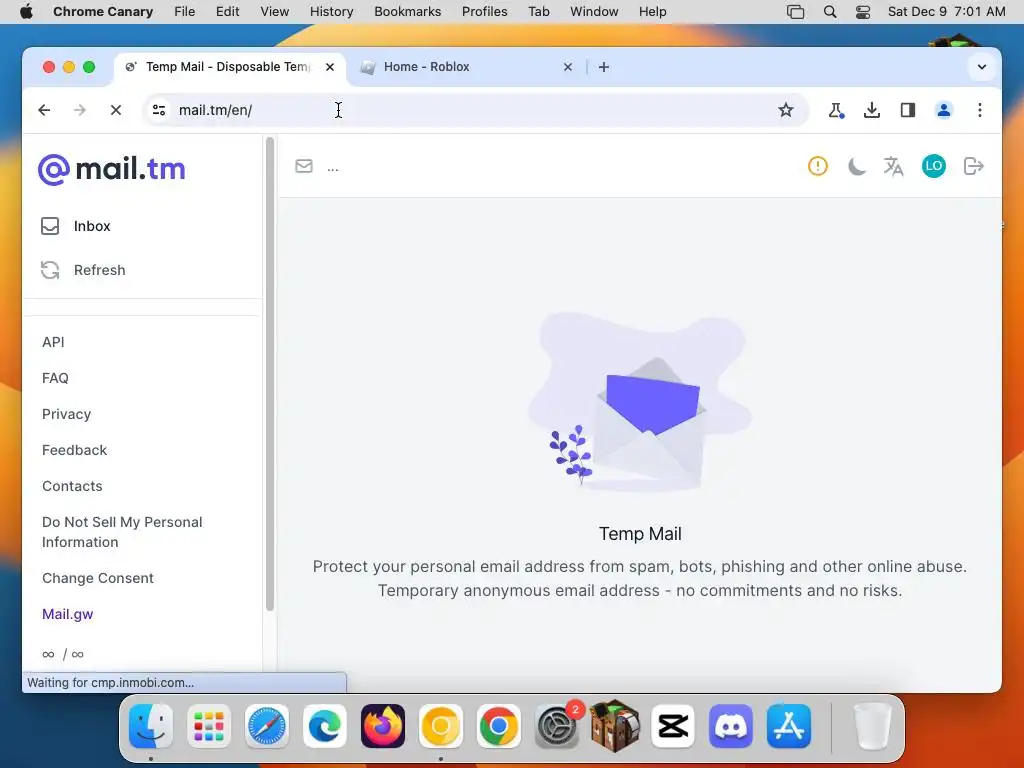Image resolution: width=1024 pixels, height=768 pixels.
Task: Open site information icon in address bar
Action: [x=159, y=110]
